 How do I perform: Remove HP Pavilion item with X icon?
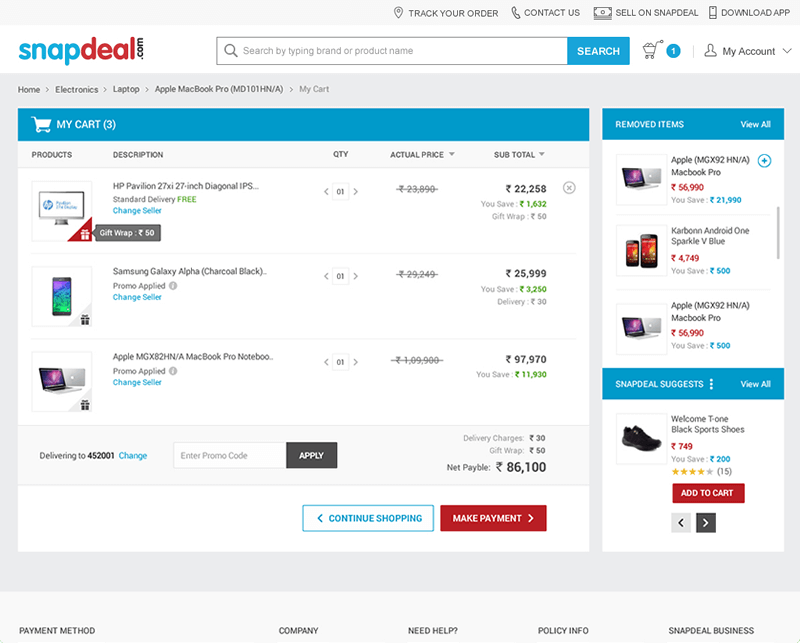(x=569, y=187)
